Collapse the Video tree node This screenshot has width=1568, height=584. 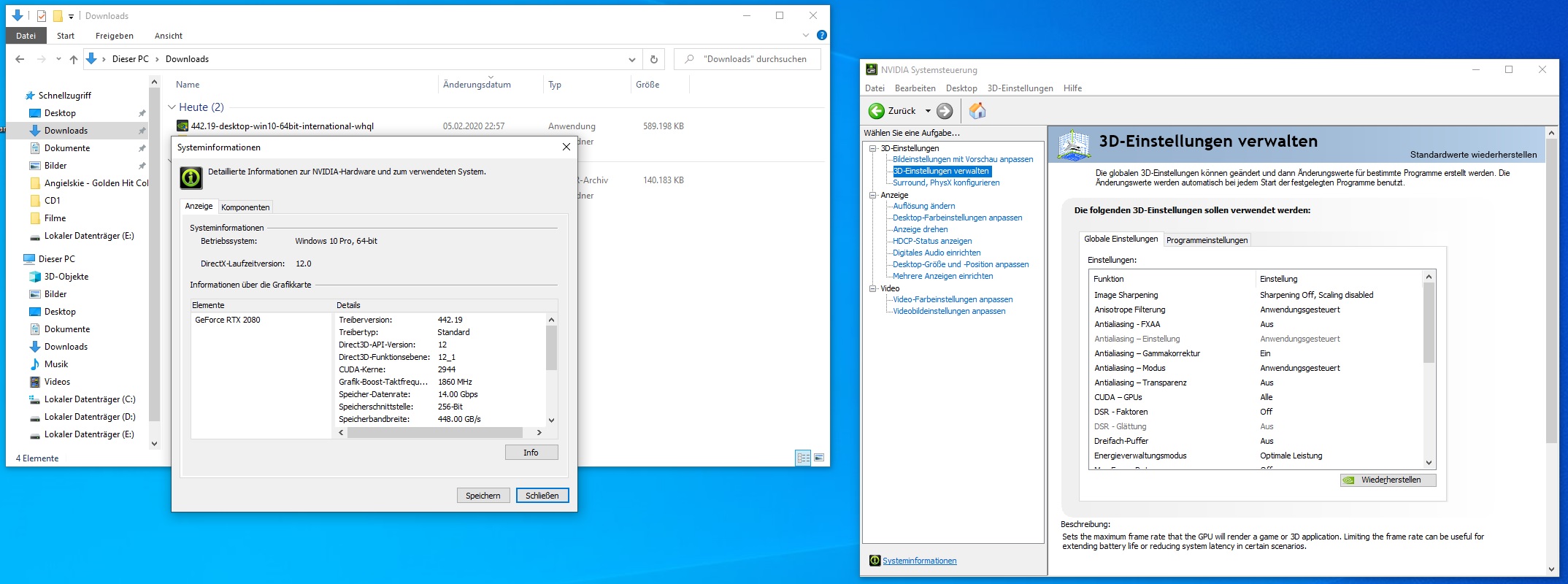pyautogui.click(x=872, y=288)
